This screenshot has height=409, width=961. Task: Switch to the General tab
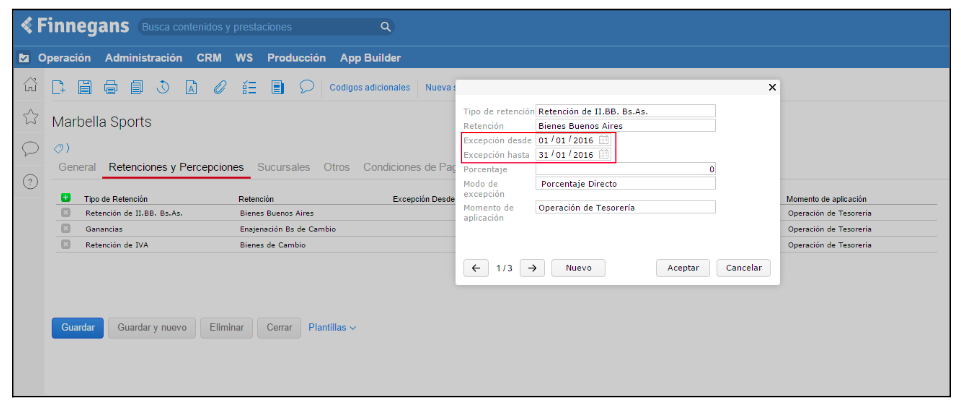coord(77,167)
